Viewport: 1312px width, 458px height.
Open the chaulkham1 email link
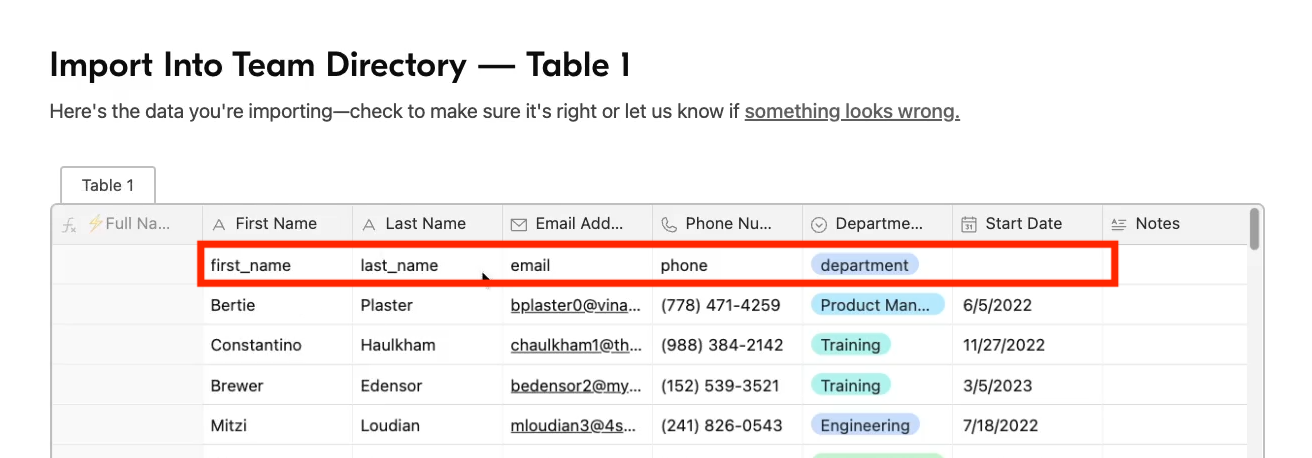[574, 345]
